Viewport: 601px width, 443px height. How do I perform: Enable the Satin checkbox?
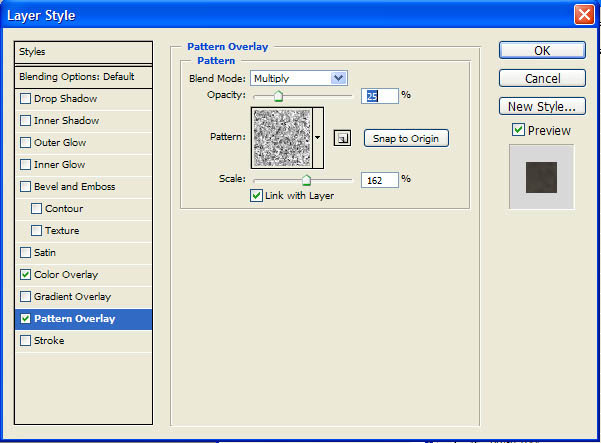pyautogui.click(x=25, y=253)
